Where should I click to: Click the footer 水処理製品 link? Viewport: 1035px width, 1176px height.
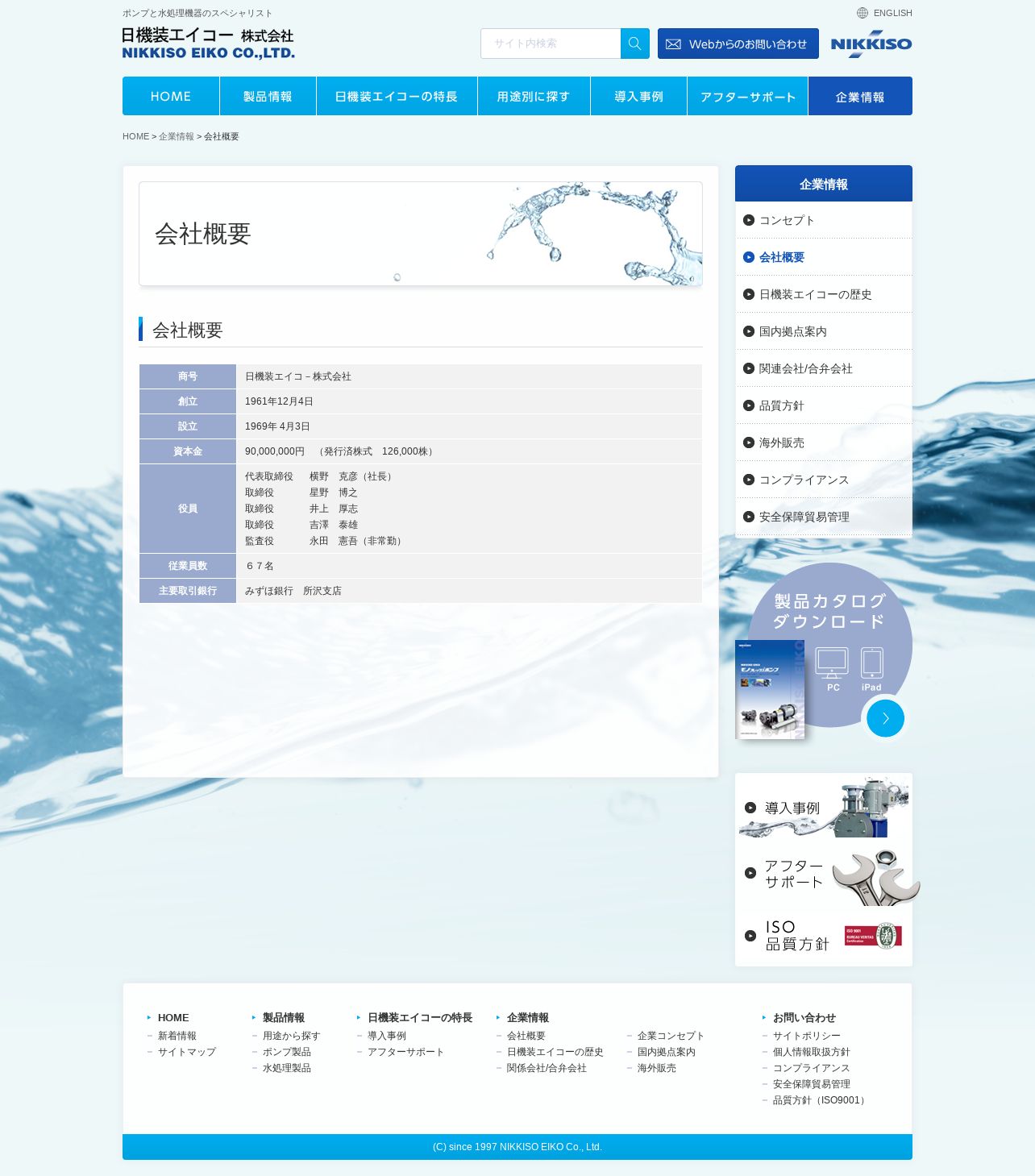tap(287, 1068)
